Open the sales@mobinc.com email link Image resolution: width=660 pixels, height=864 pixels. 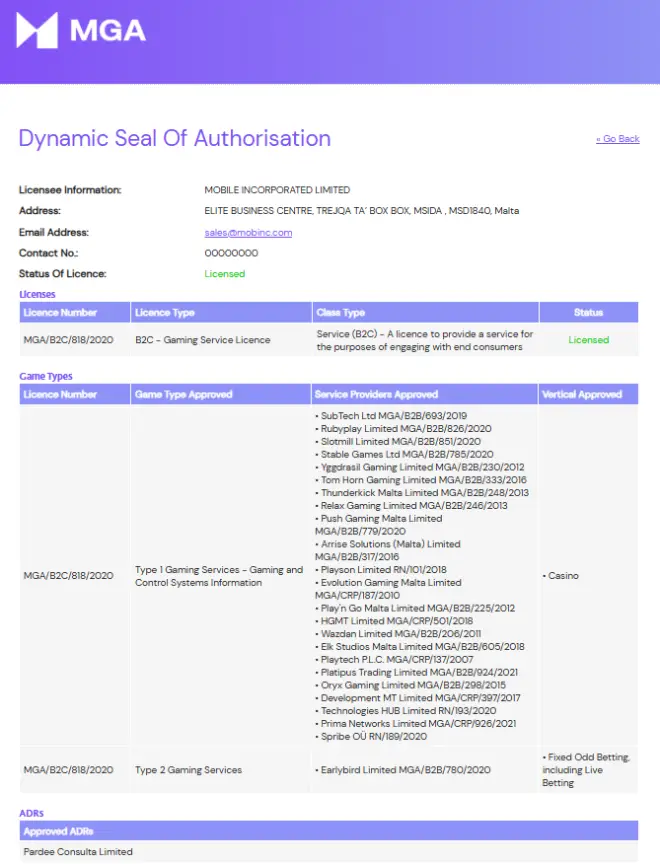point(248,233)
